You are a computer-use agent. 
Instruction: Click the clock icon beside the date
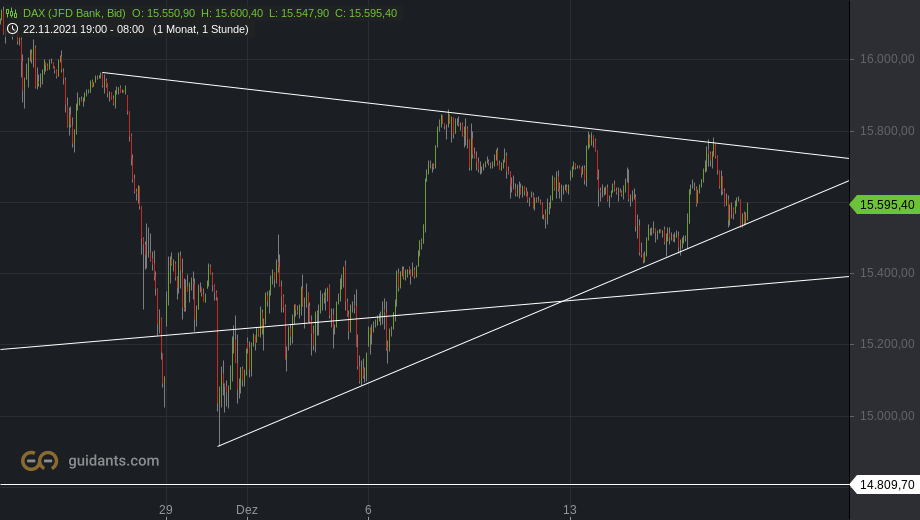pyautogui.click(x=12, y=29)
